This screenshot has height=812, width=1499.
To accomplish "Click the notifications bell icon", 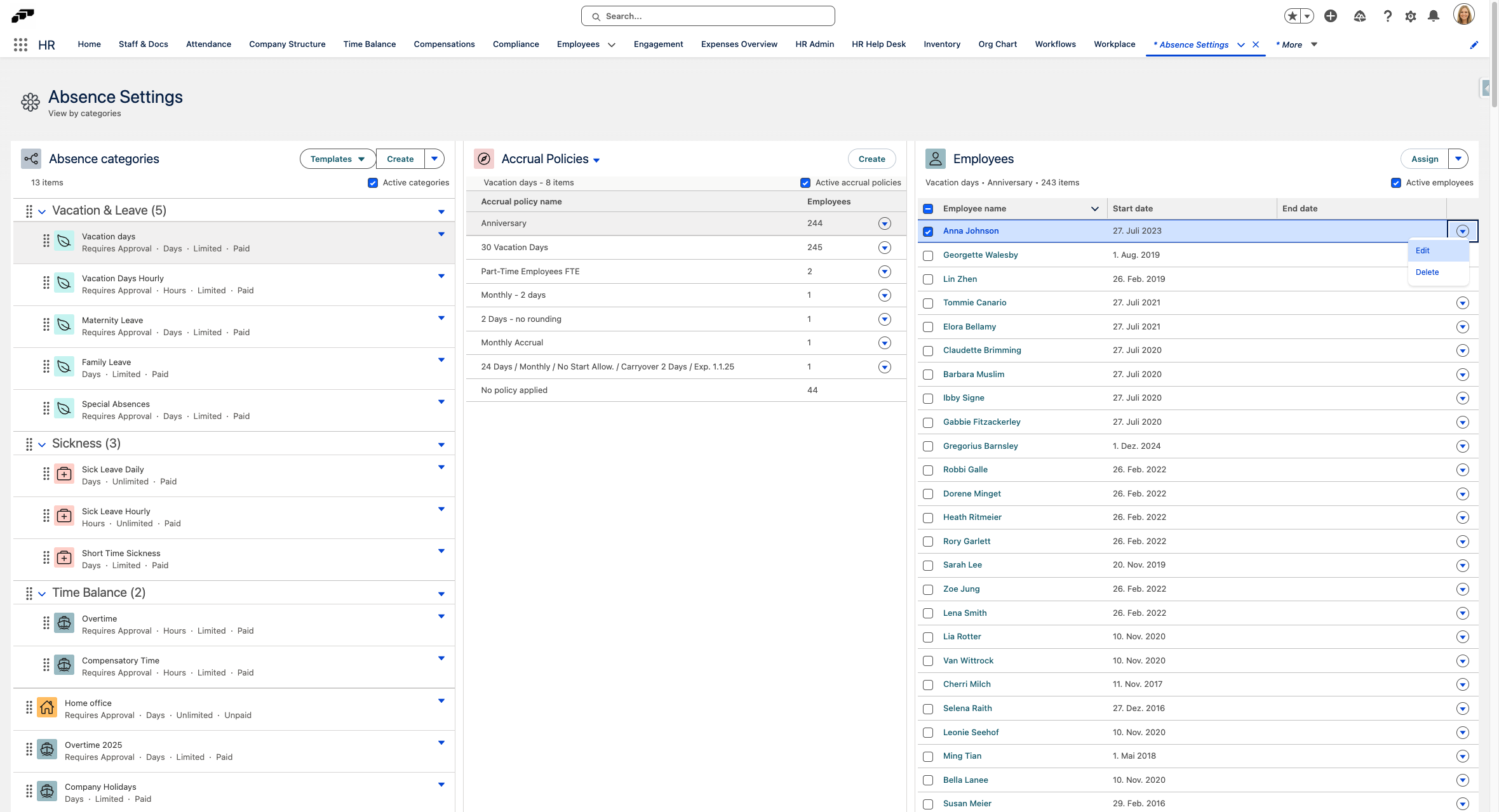I will click(x=1433, y=17).
